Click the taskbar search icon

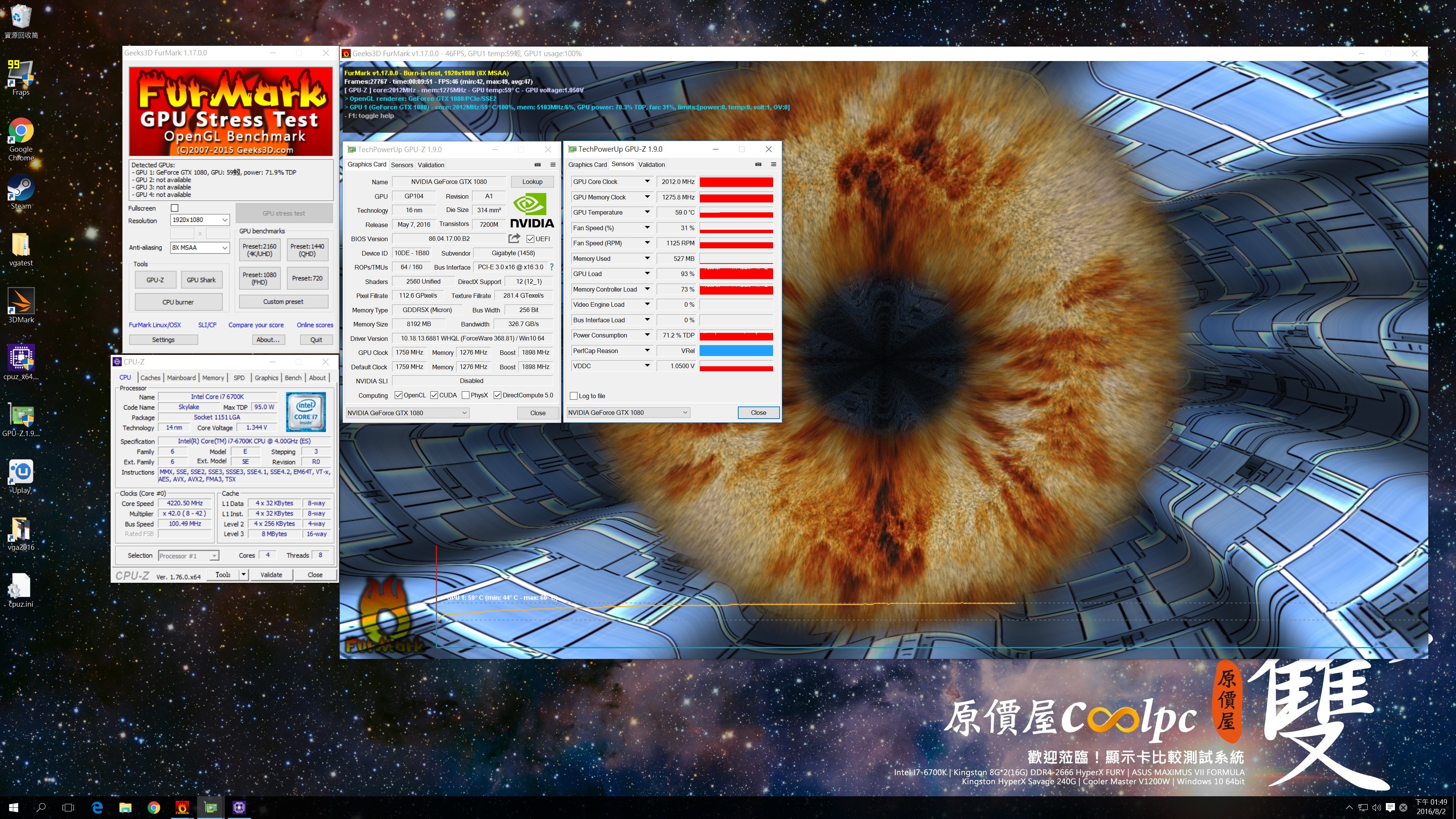click(41, 808)
